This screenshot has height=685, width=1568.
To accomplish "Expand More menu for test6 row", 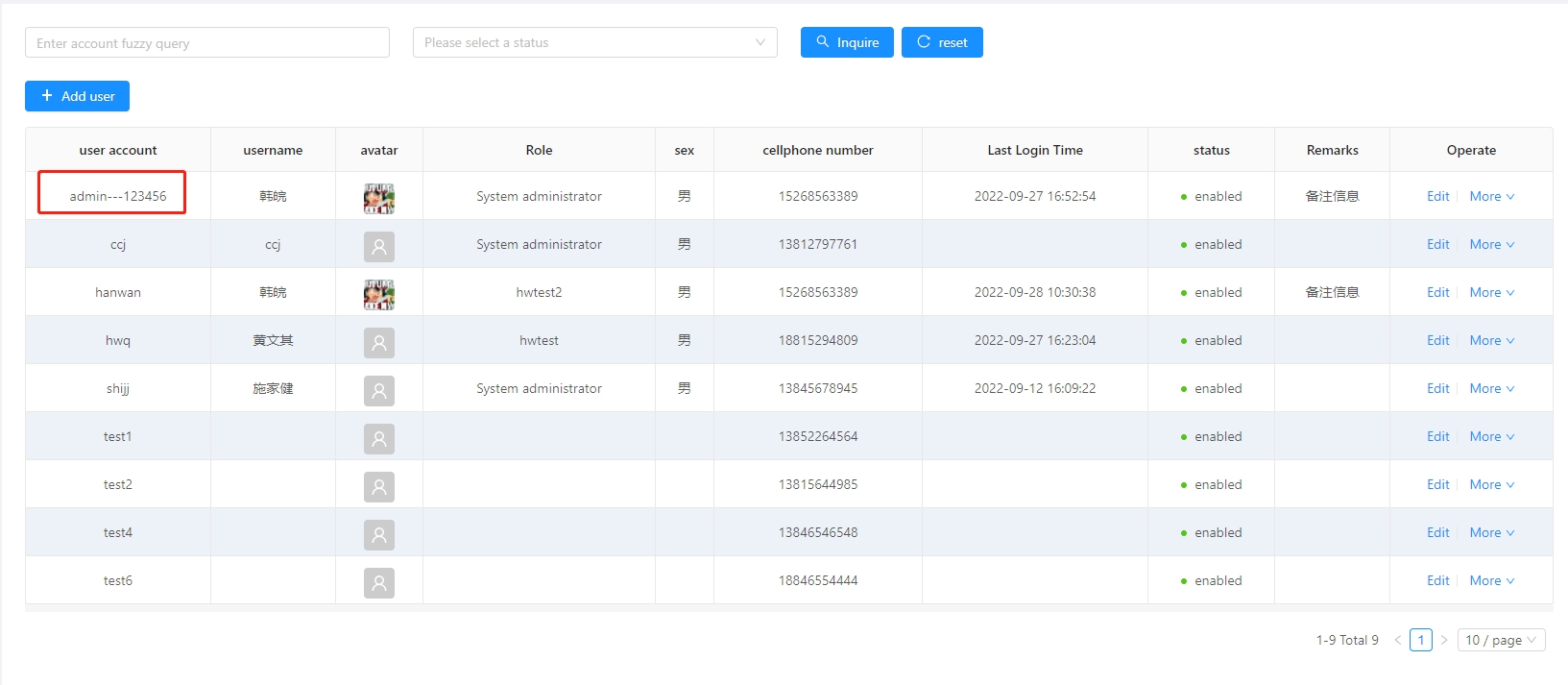I will click(1491, 580).
